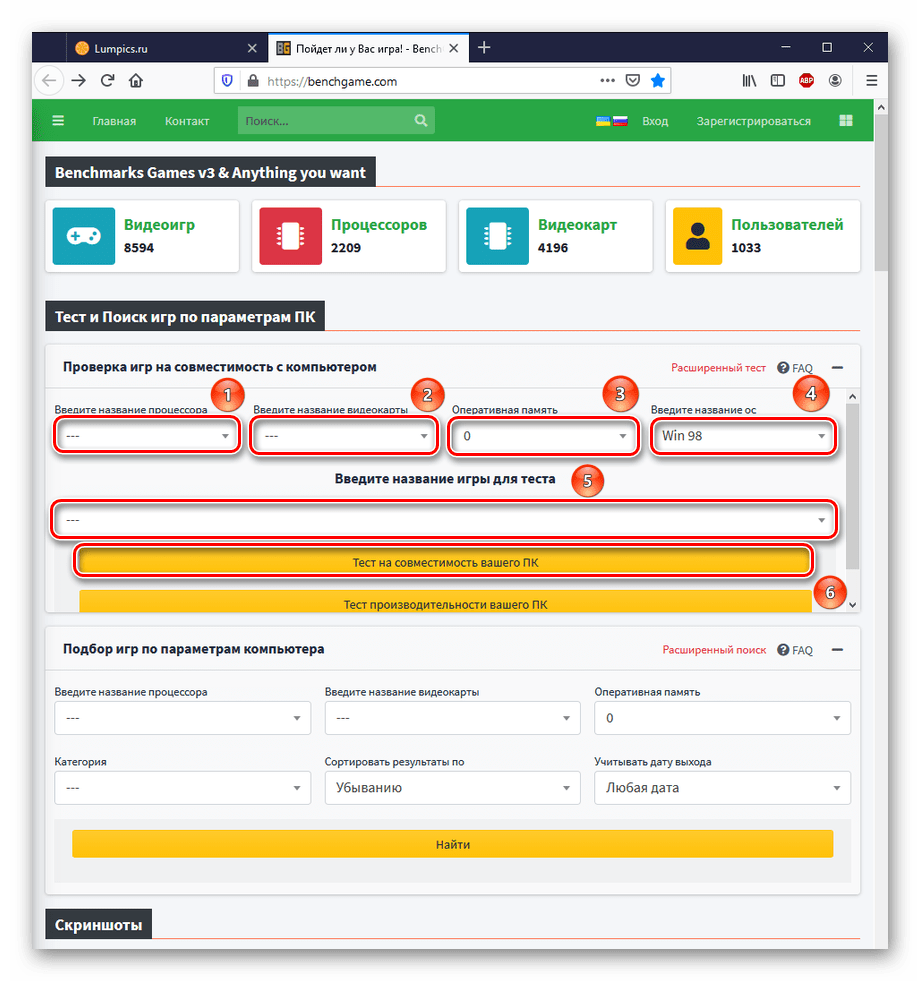The height and width of the screenshot is (981, 920).
Task: Switch language via the flag icons
Action: (x=611, y=121)
